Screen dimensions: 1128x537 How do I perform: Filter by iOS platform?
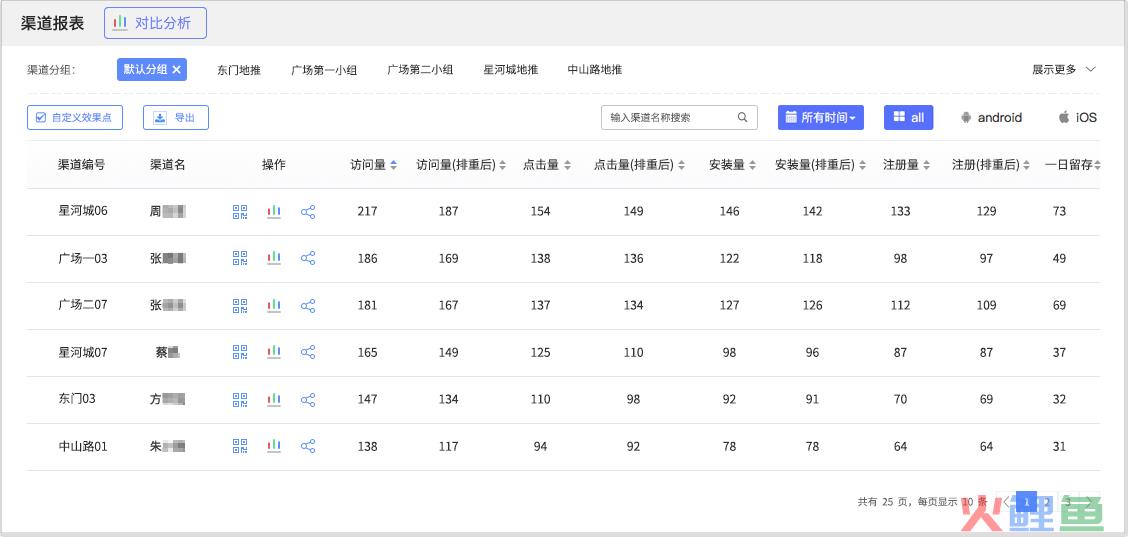coord(1077,118)
